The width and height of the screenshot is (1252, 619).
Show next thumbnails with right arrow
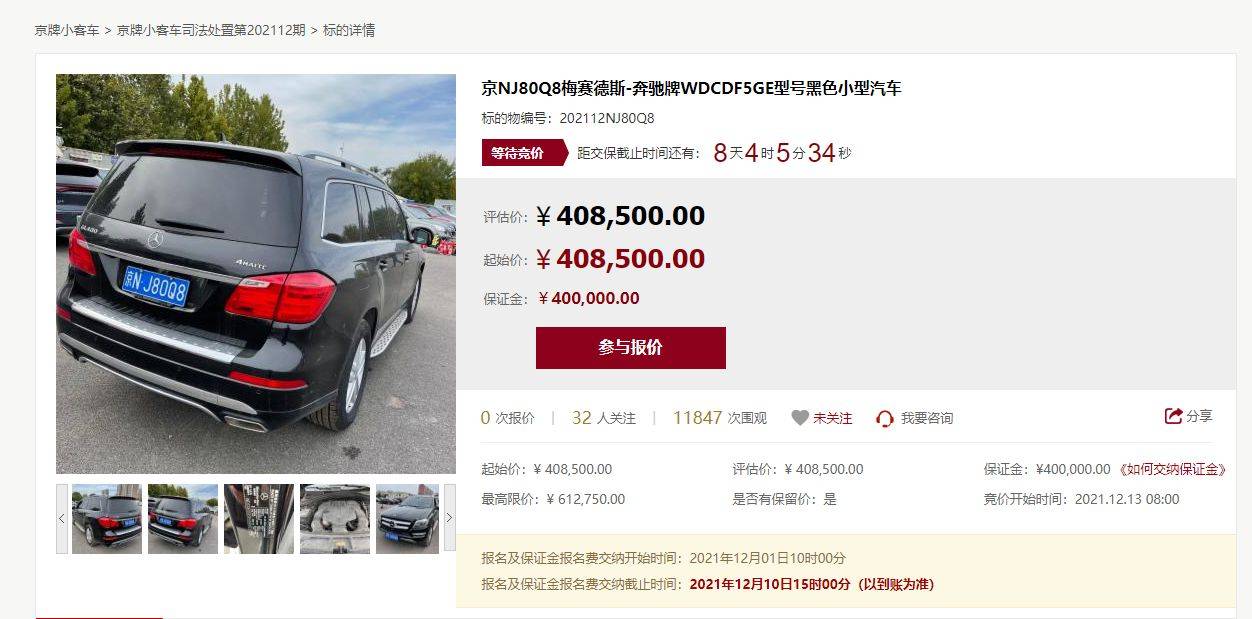[450, 518]
